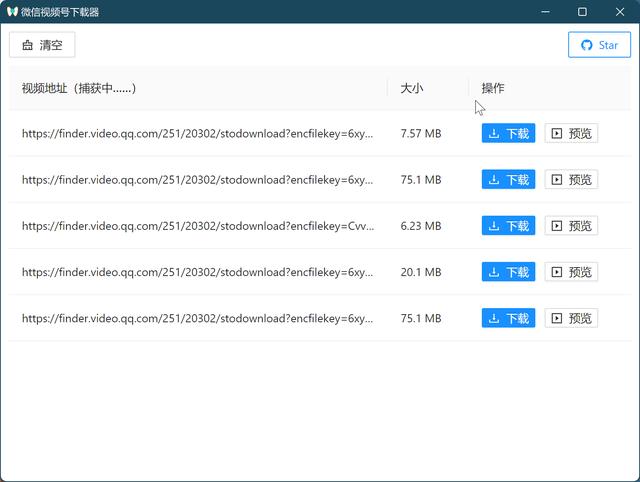
Task: Download the 7.57 MB video
Action: (508, 134)
